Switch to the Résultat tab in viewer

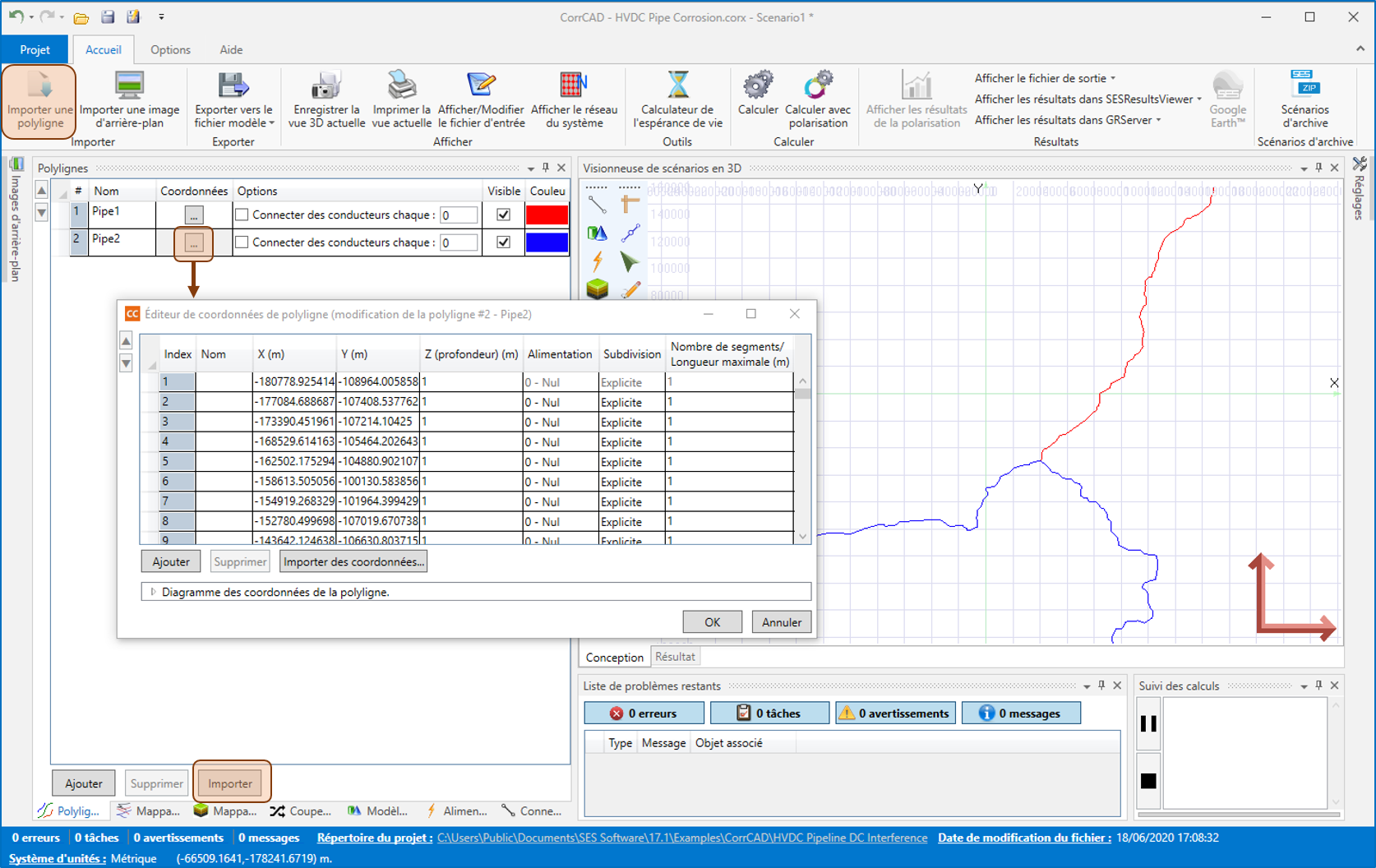(675, 657)
